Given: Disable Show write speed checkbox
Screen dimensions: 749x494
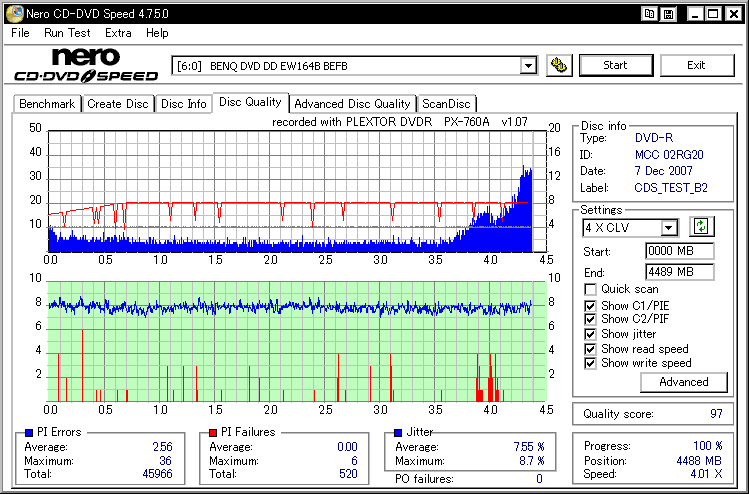Looking at the screenshot, I should coord(591,364).
